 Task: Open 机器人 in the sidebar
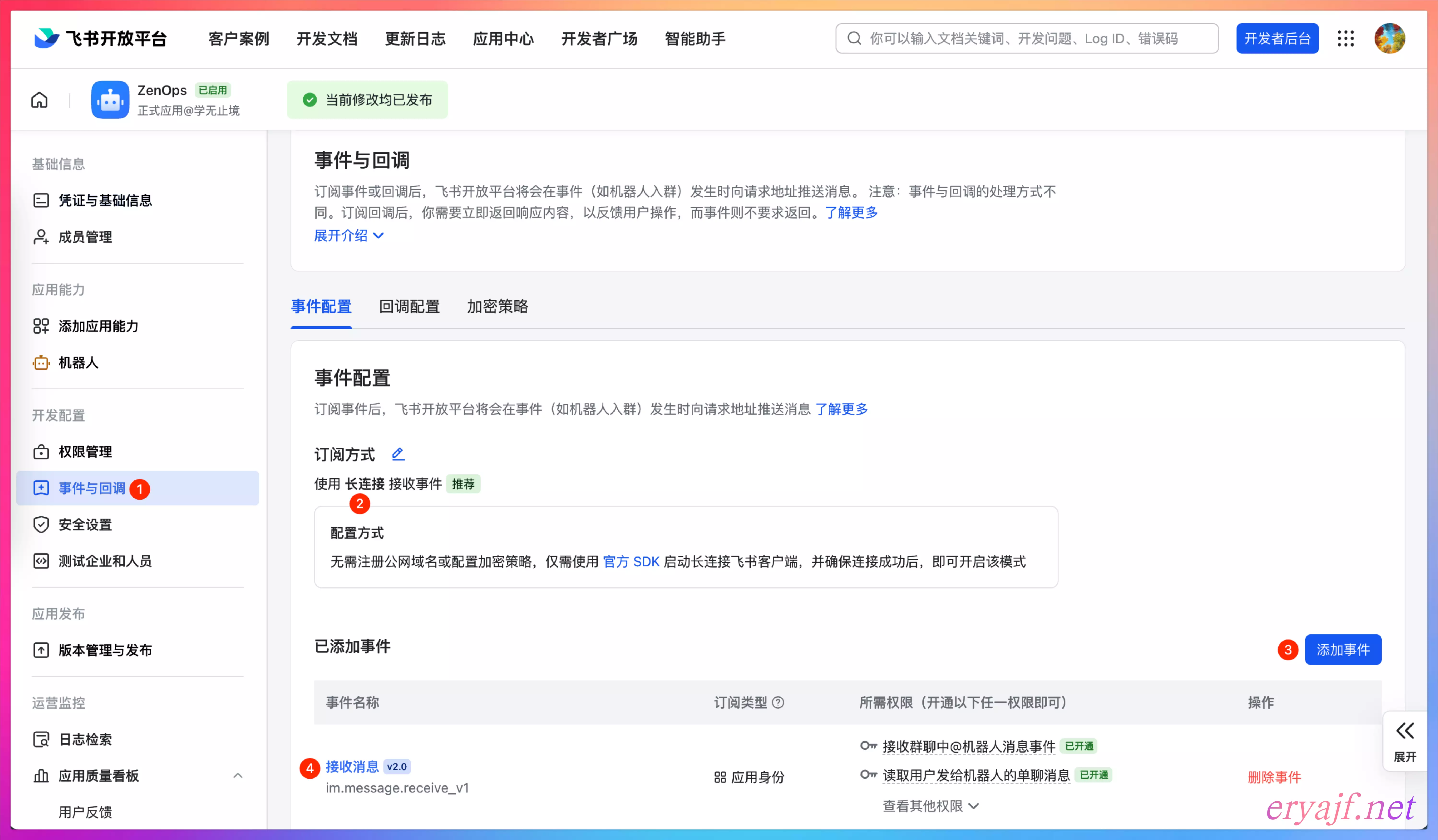pyautogui.click(x=78, y=362)
